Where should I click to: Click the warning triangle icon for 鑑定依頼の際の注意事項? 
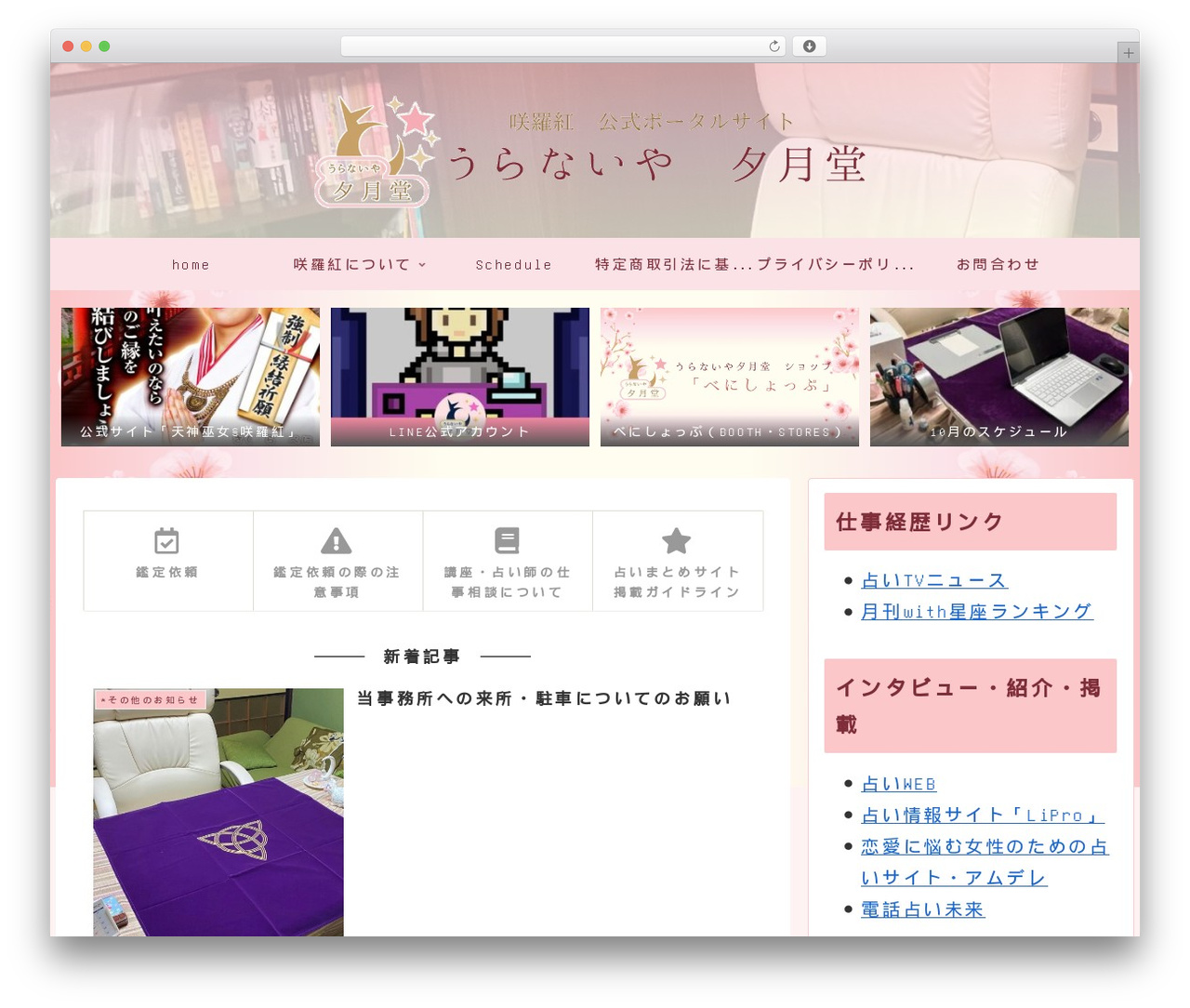coord(337,540)
